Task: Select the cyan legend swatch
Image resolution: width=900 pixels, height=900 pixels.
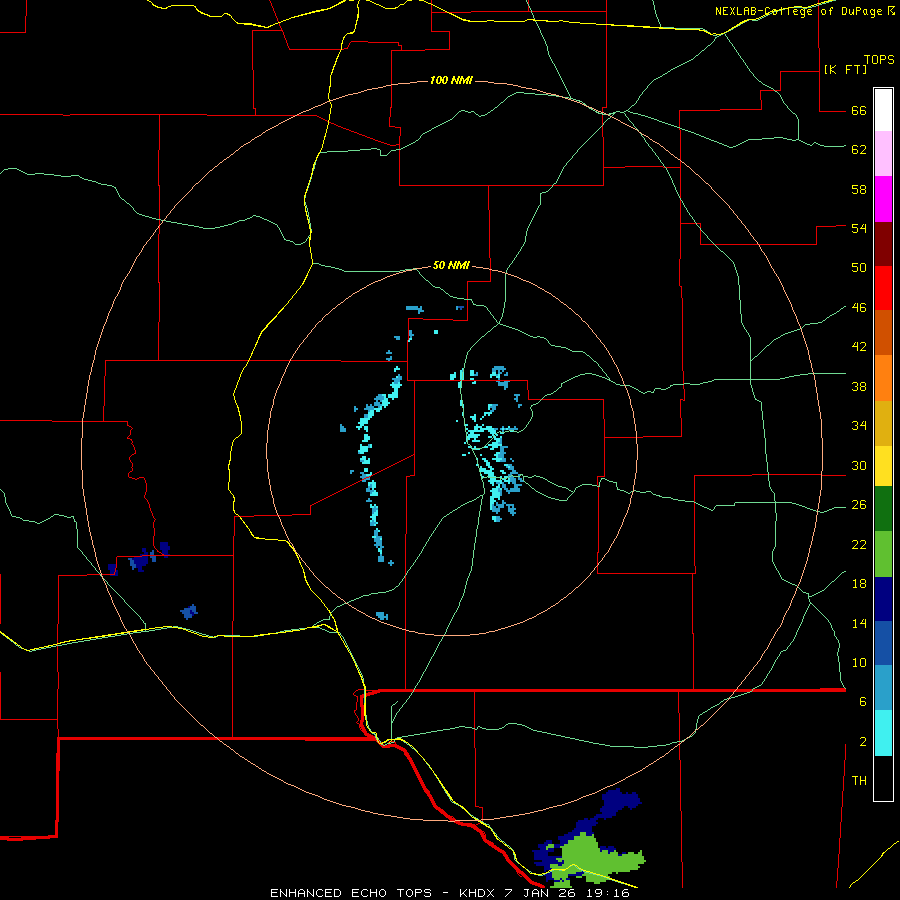Action: click(883, 733)
